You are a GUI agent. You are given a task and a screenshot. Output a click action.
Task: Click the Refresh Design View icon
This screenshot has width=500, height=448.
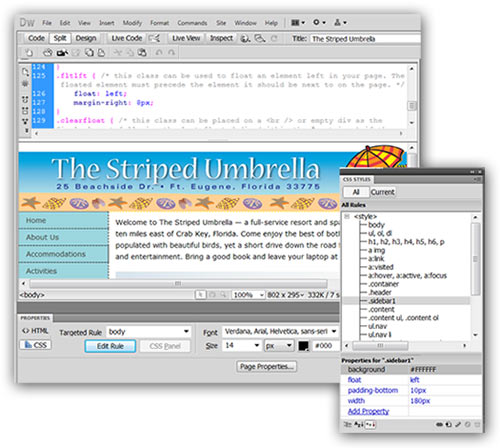(x=274, y=38)
